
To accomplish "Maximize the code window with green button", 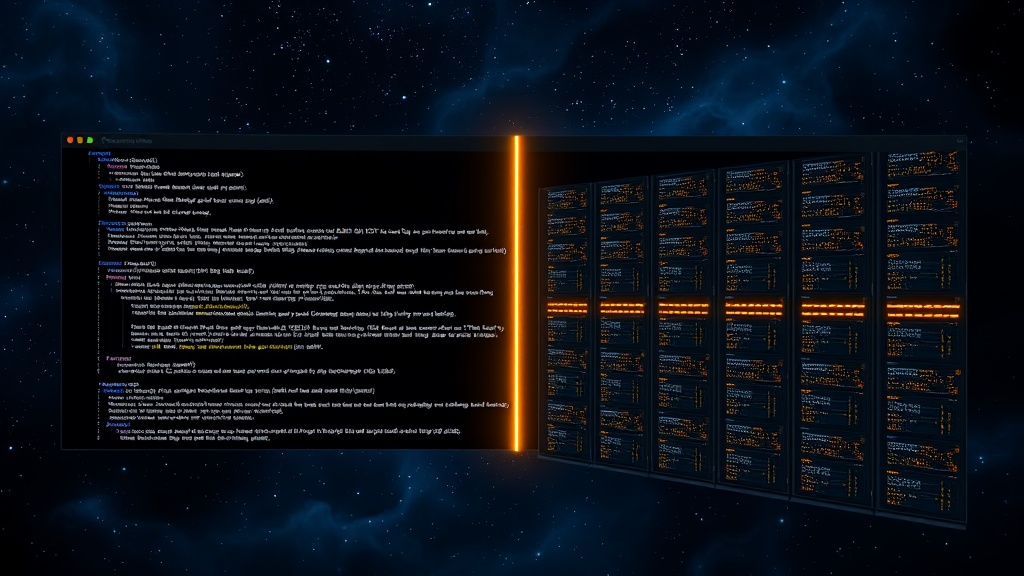I will coord(90,140).
